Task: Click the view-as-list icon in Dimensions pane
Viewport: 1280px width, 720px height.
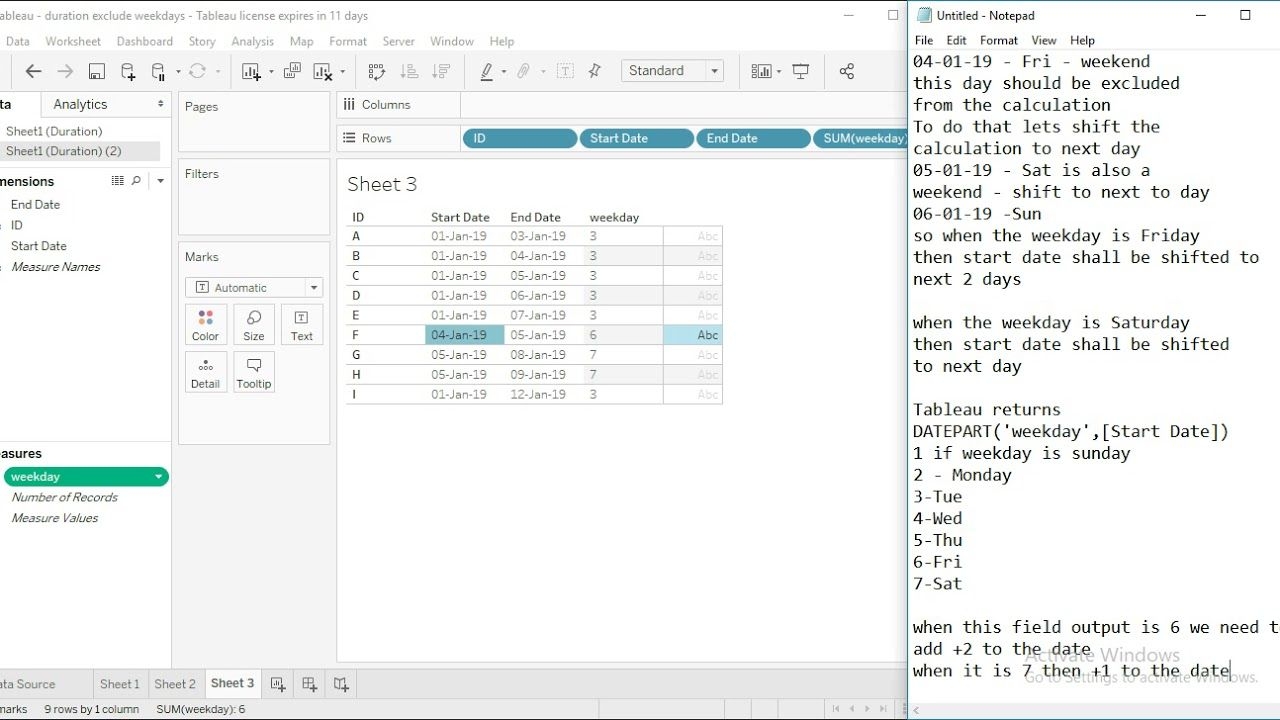Action: pyautogui.click(x=117, y=181)
